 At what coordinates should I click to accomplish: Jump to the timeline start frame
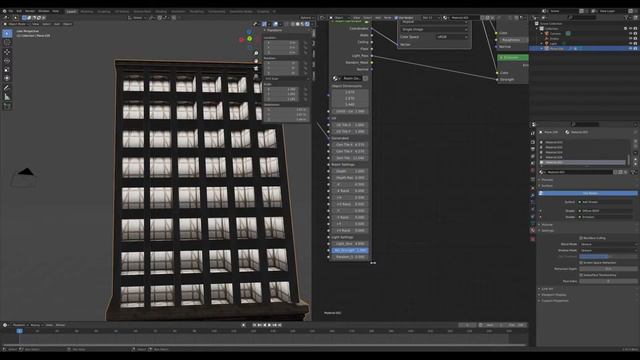pyautogui.click(x=254, y=325)
